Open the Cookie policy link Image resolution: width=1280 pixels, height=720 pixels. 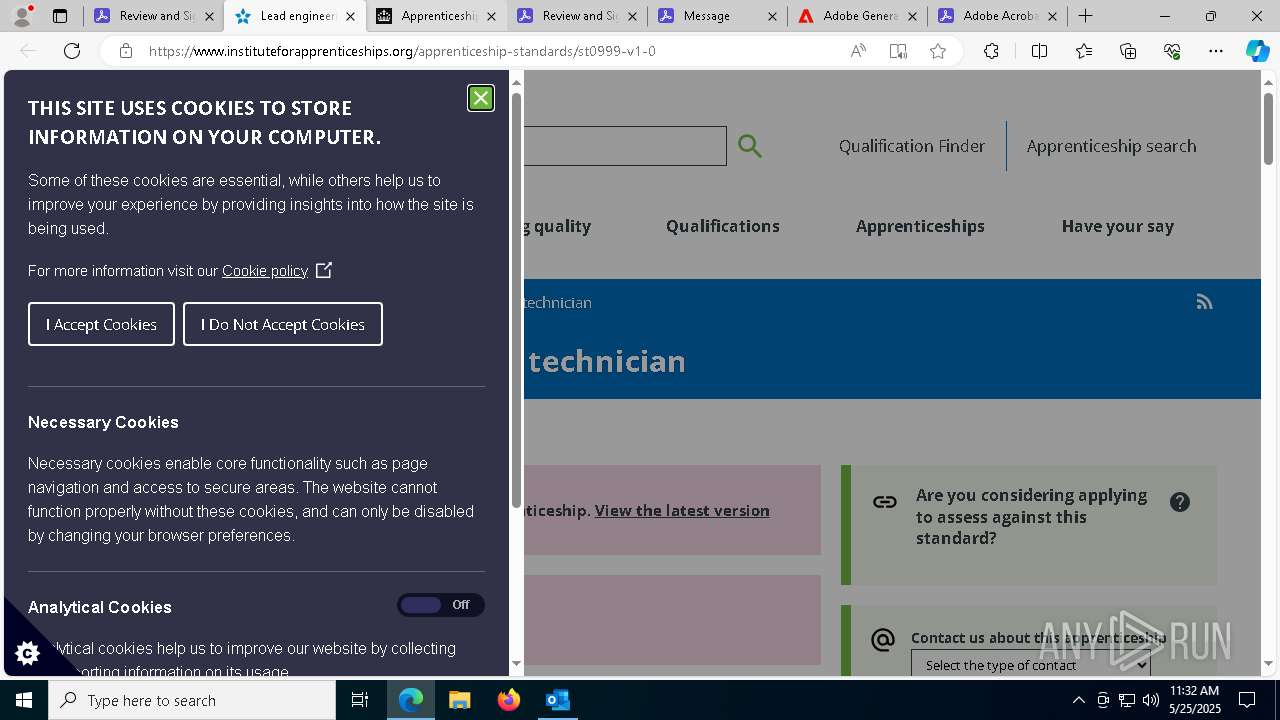(x=265, y=271)
